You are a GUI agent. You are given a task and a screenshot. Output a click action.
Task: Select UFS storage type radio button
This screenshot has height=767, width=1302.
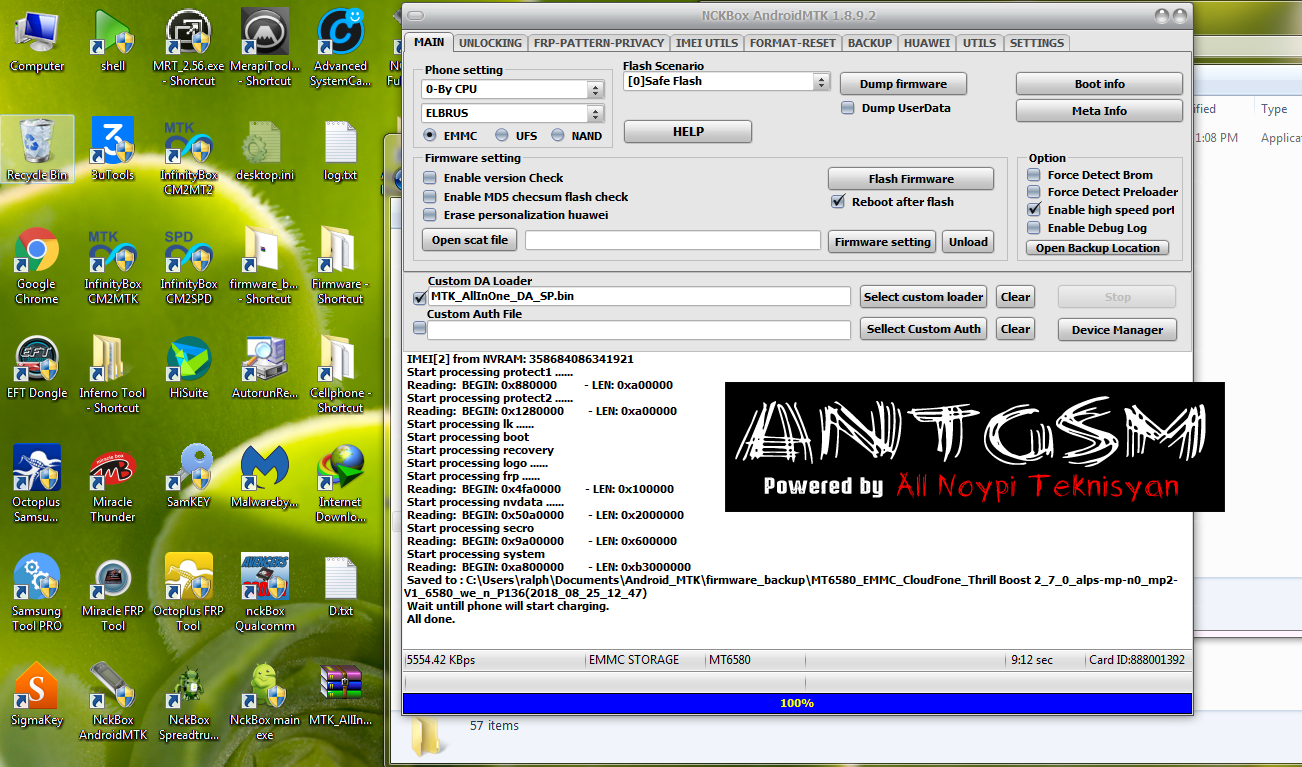(x=502, y=135)
